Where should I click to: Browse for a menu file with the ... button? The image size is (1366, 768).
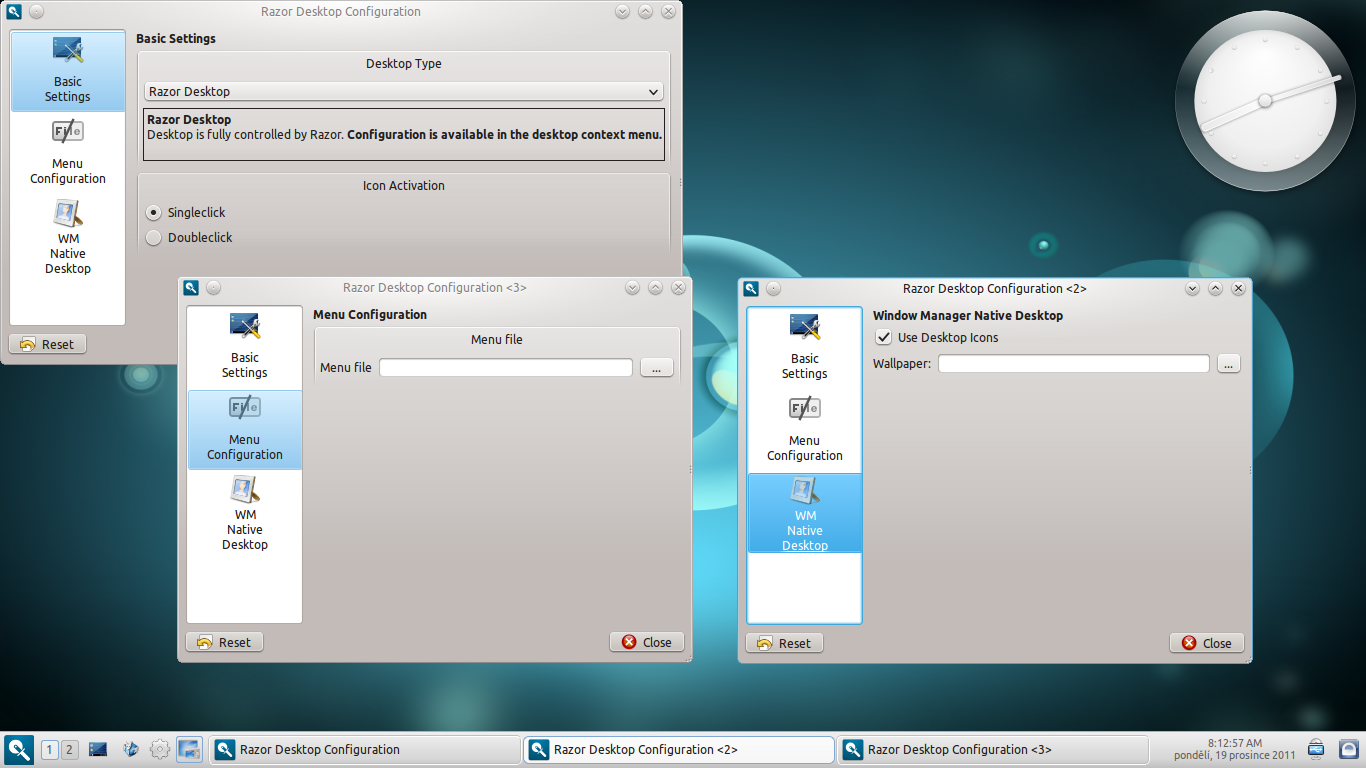(x=656, y=367)
